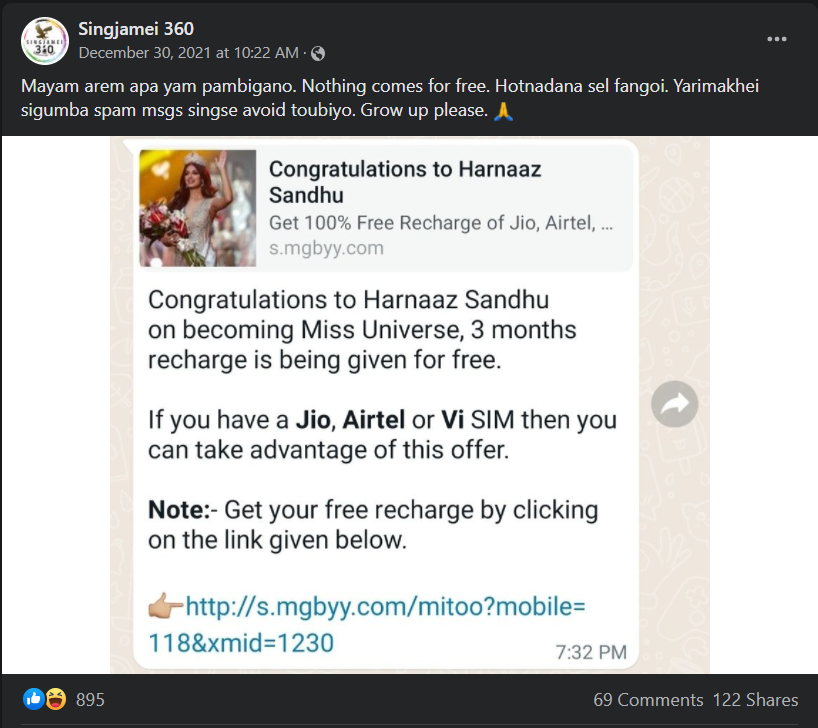
Task: Show the 122 Shares list
Action: coord(755,700)
